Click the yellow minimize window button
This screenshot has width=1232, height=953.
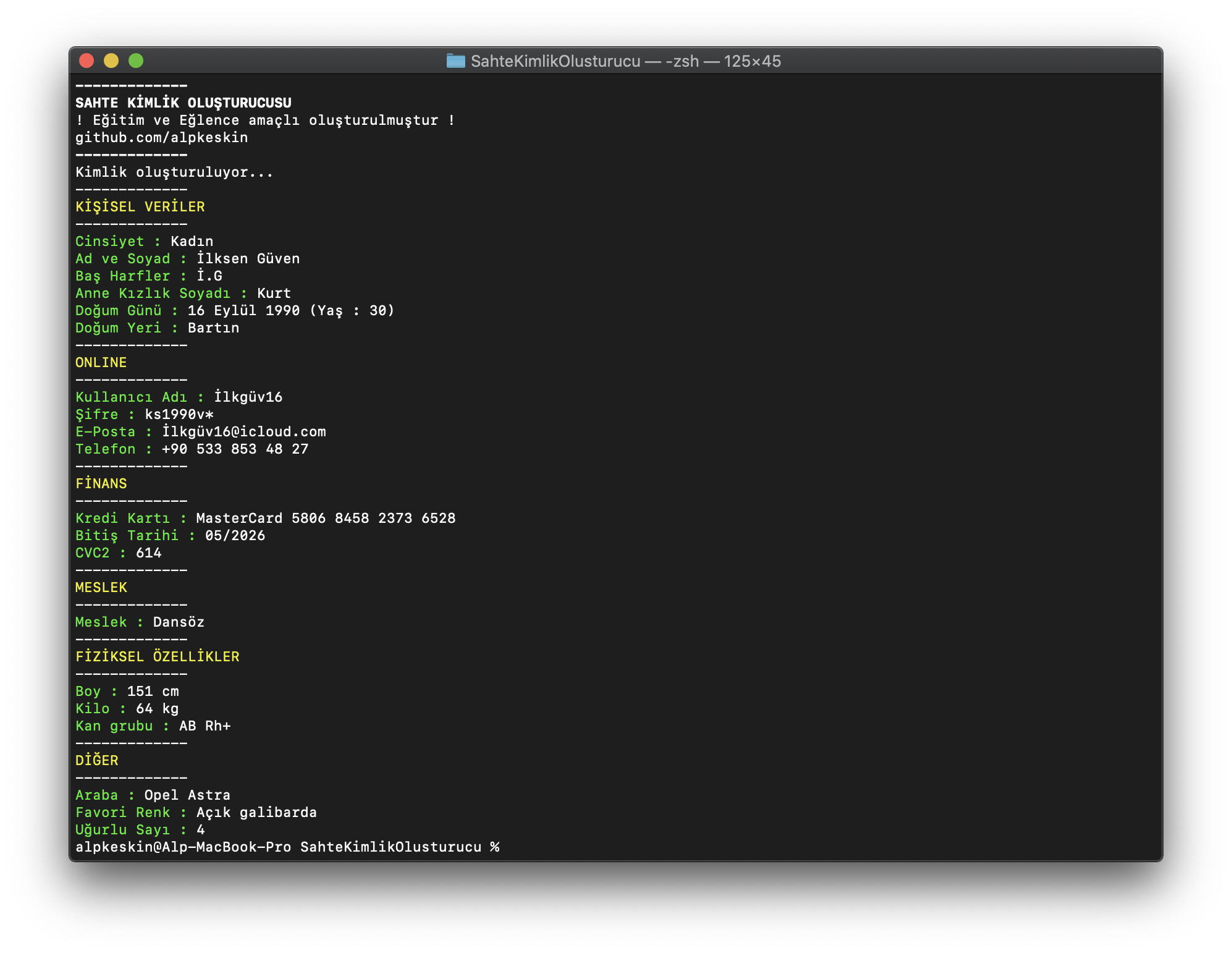pos(111,61)
